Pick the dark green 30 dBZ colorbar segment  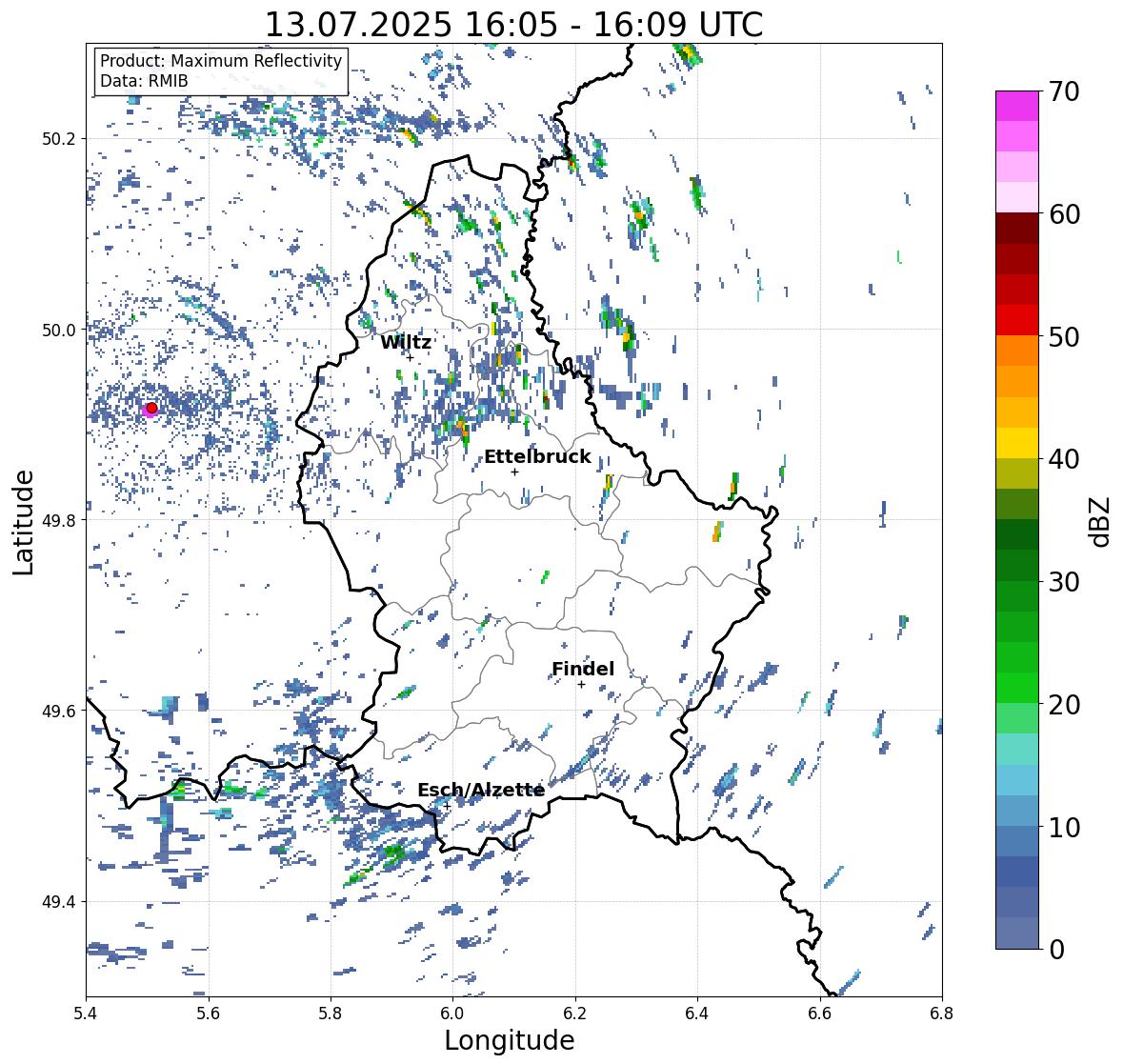(x=1017, y=566)
